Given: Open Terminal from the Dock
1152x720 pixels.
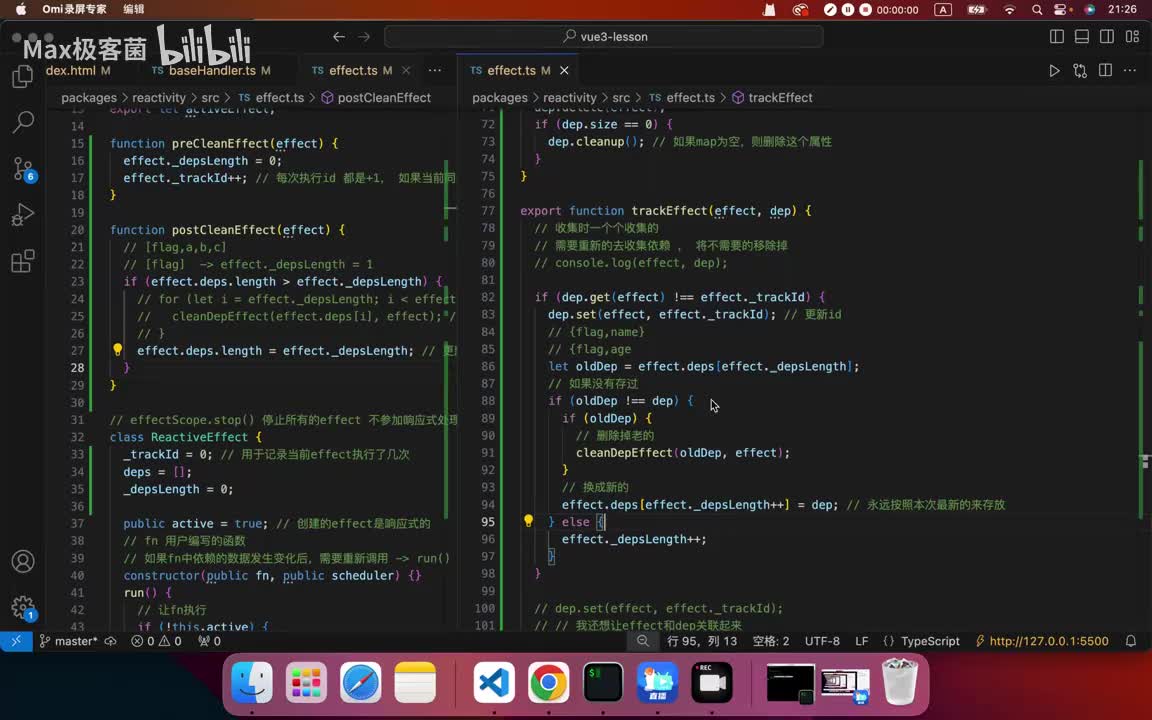Looking at the screenshot, I should click(x=603, y=683).
